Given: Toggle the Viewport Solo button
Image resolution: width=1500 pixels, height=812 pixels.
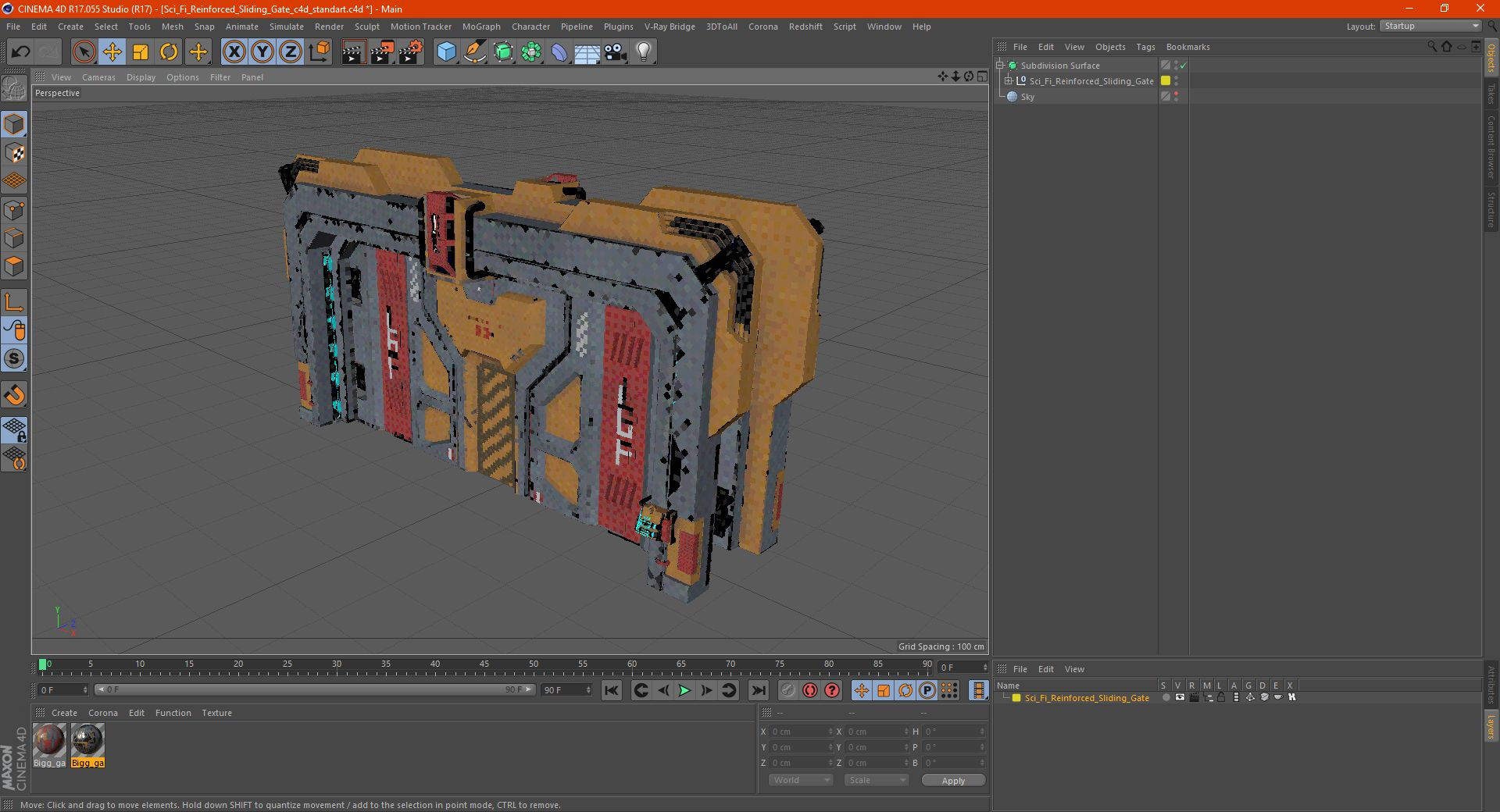Looking at the screenshot, I should click(x=14, y=358).
